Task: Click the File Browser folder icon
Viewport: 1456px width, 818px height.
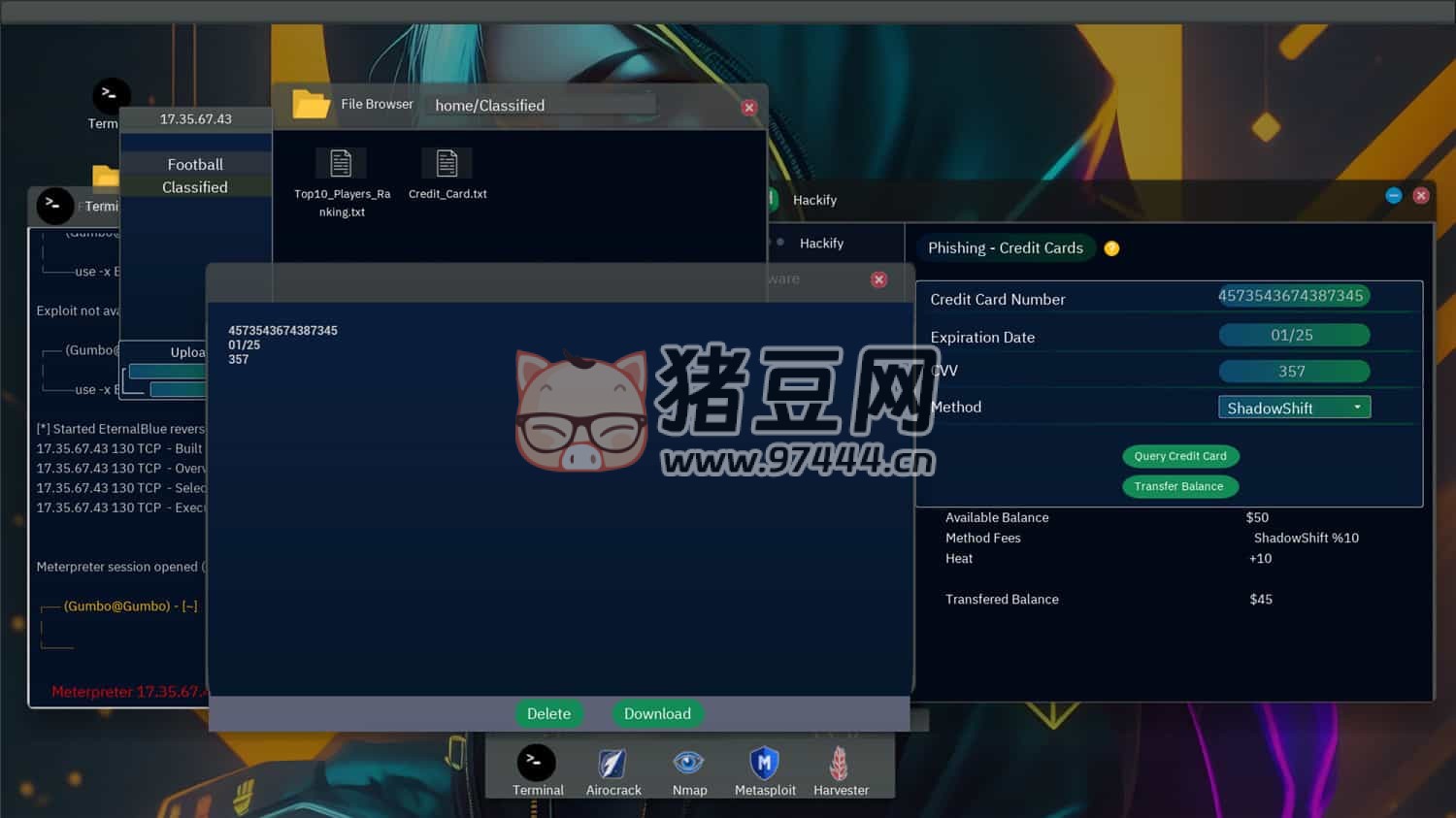Action: point(311,104)
